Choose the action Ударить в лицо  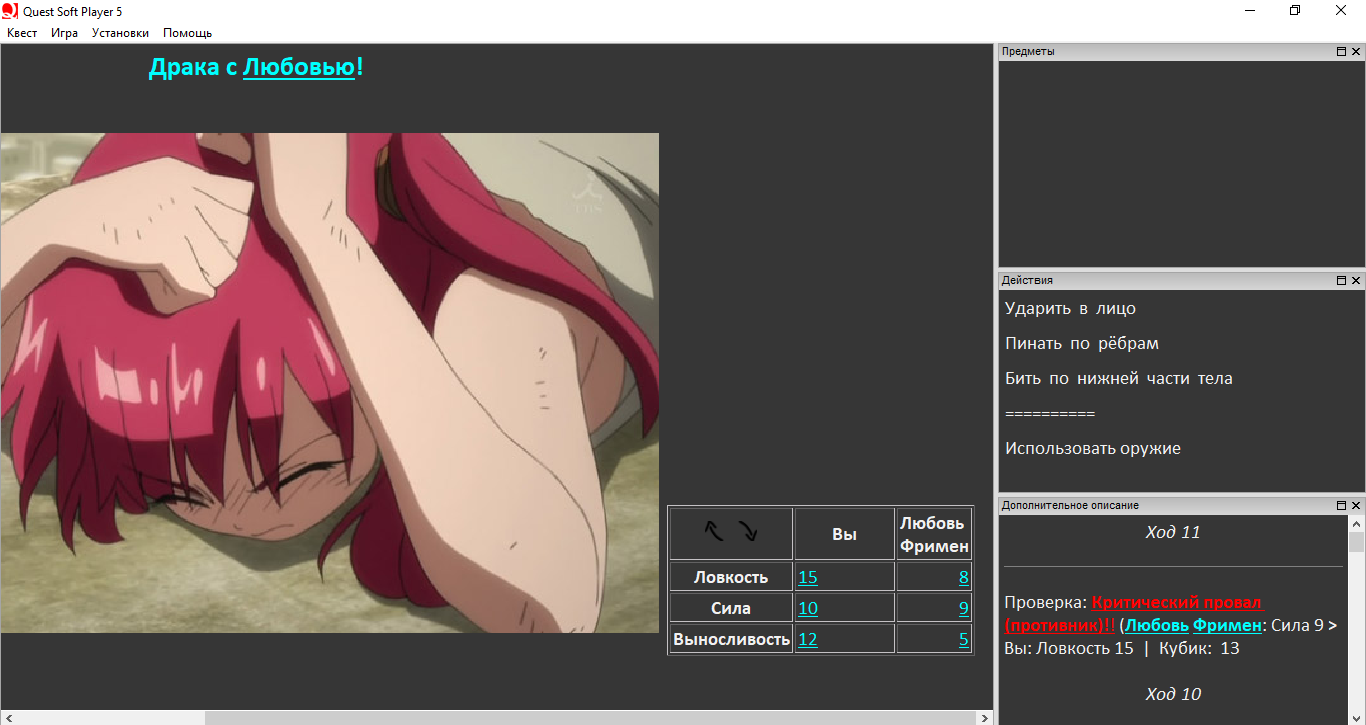pyautogui.click(x=1070, y=309)
